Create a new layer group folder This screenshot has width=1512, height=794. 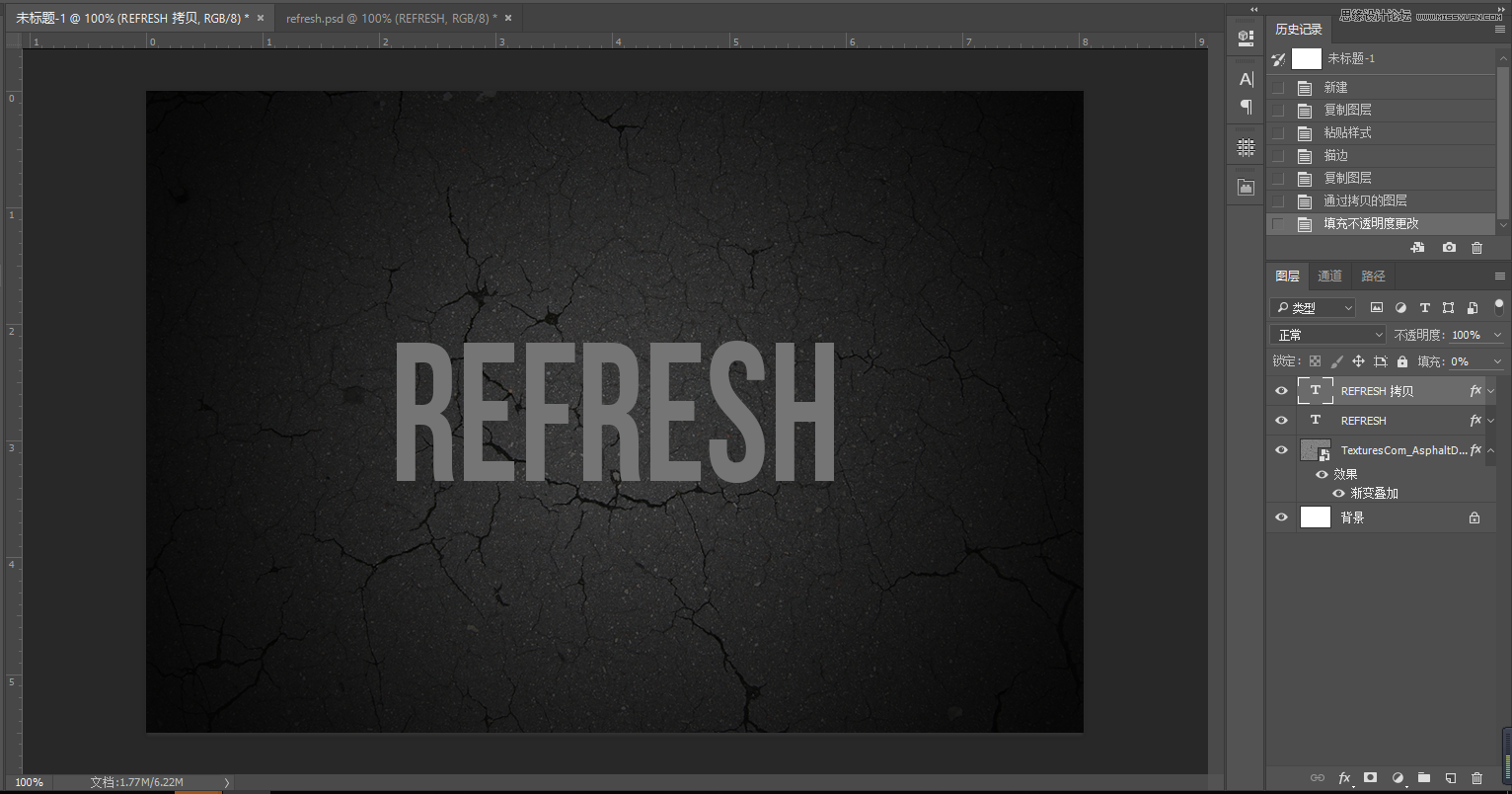point(1423,778)
